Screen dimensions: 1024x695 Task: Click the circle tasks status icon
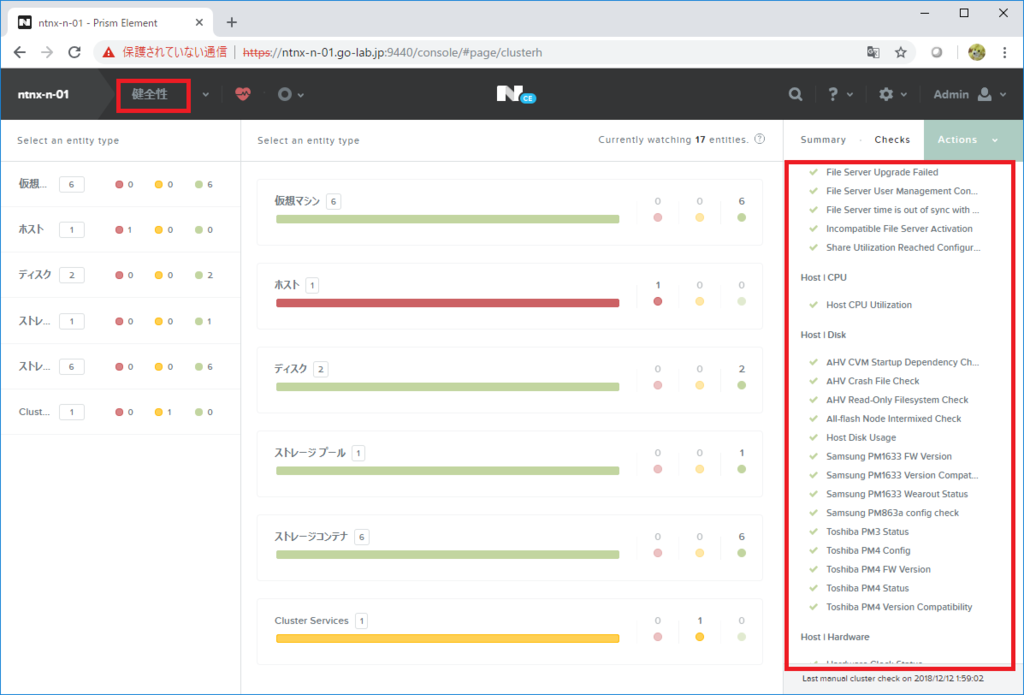click(284, 94)
